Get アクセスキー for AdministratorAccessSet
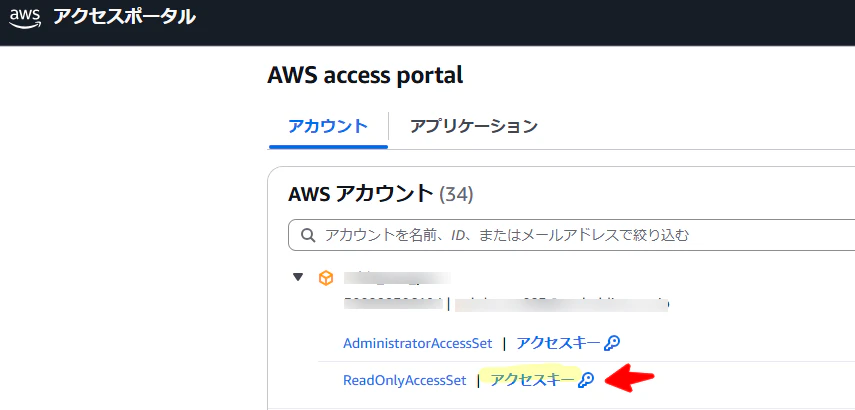This screenshot has height=410, width=855. pyautogui.click(x=558, y=343)
